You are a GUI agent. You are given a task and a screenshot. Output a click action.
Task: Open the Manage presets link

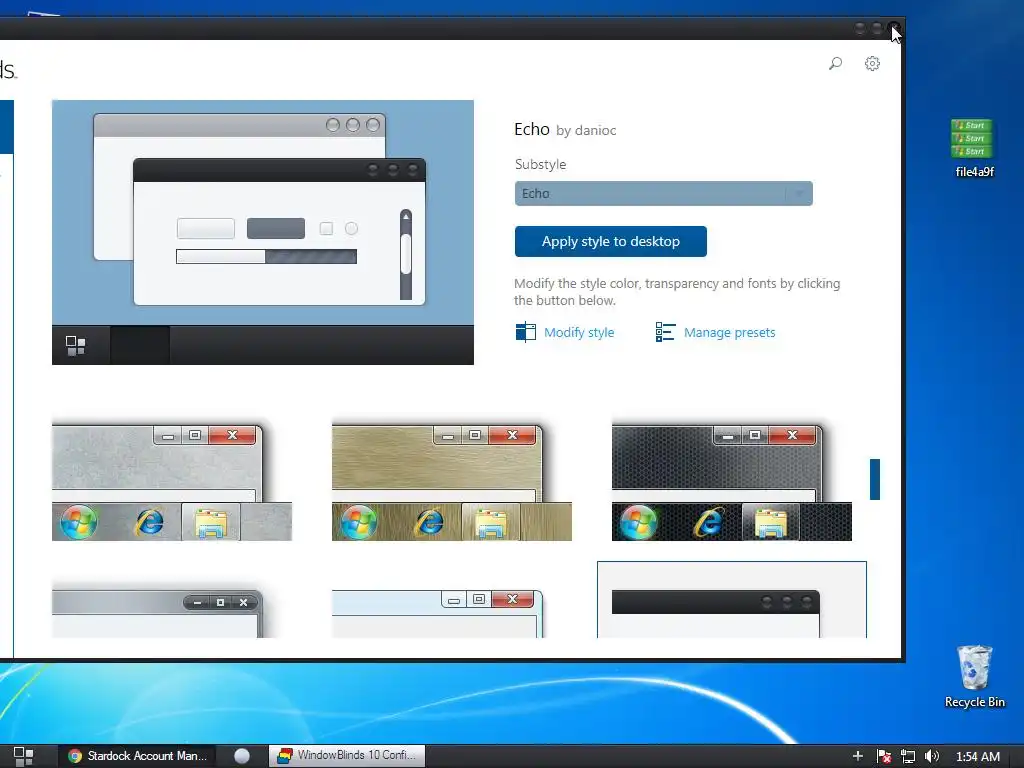(729, 332)
